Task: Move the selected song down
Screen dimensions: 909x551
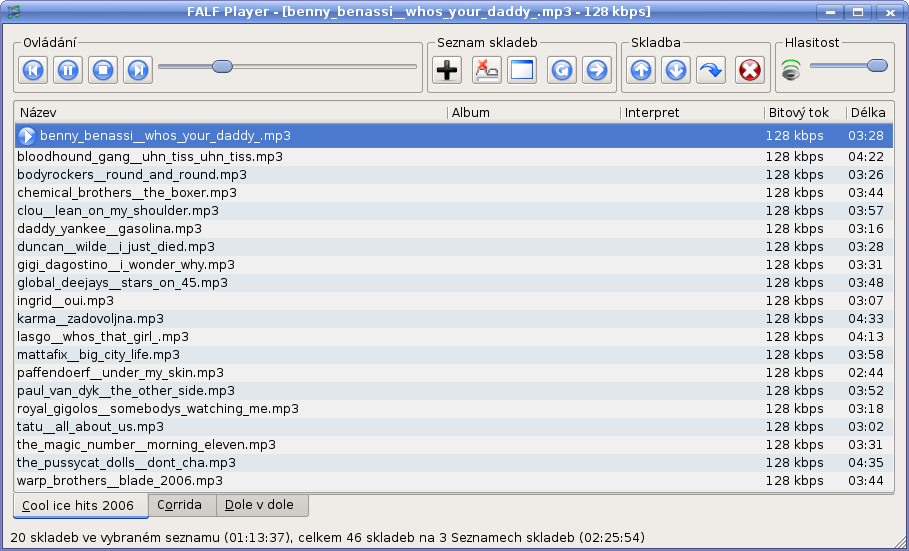Action: coord(676,69)
